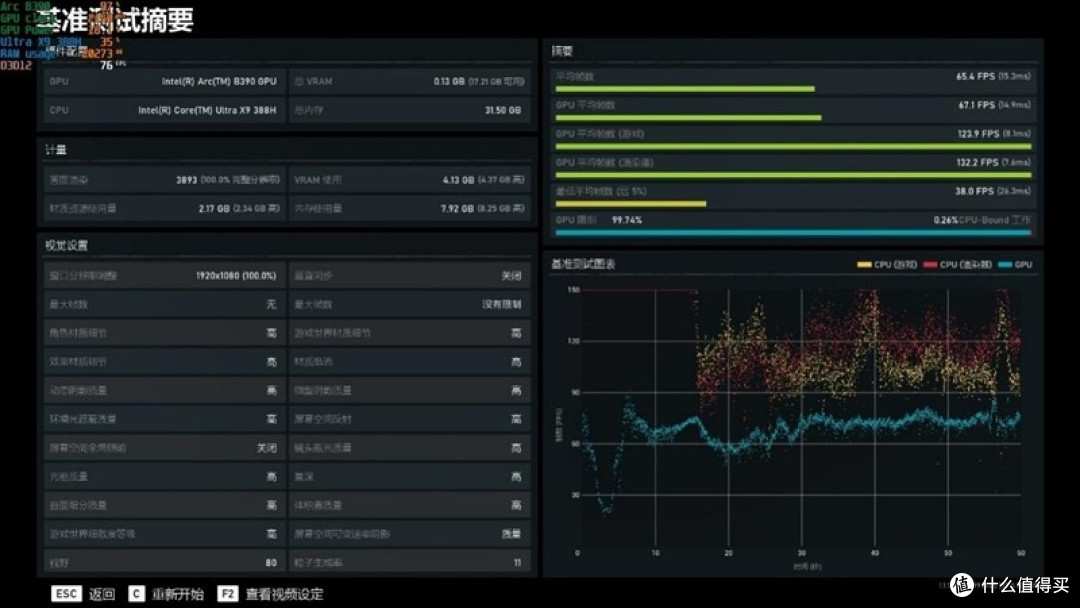Click the 0.26% CPU-Bound value
Image resolution: width=1080 pixels, height=608 pixels.
coord(946,220)
